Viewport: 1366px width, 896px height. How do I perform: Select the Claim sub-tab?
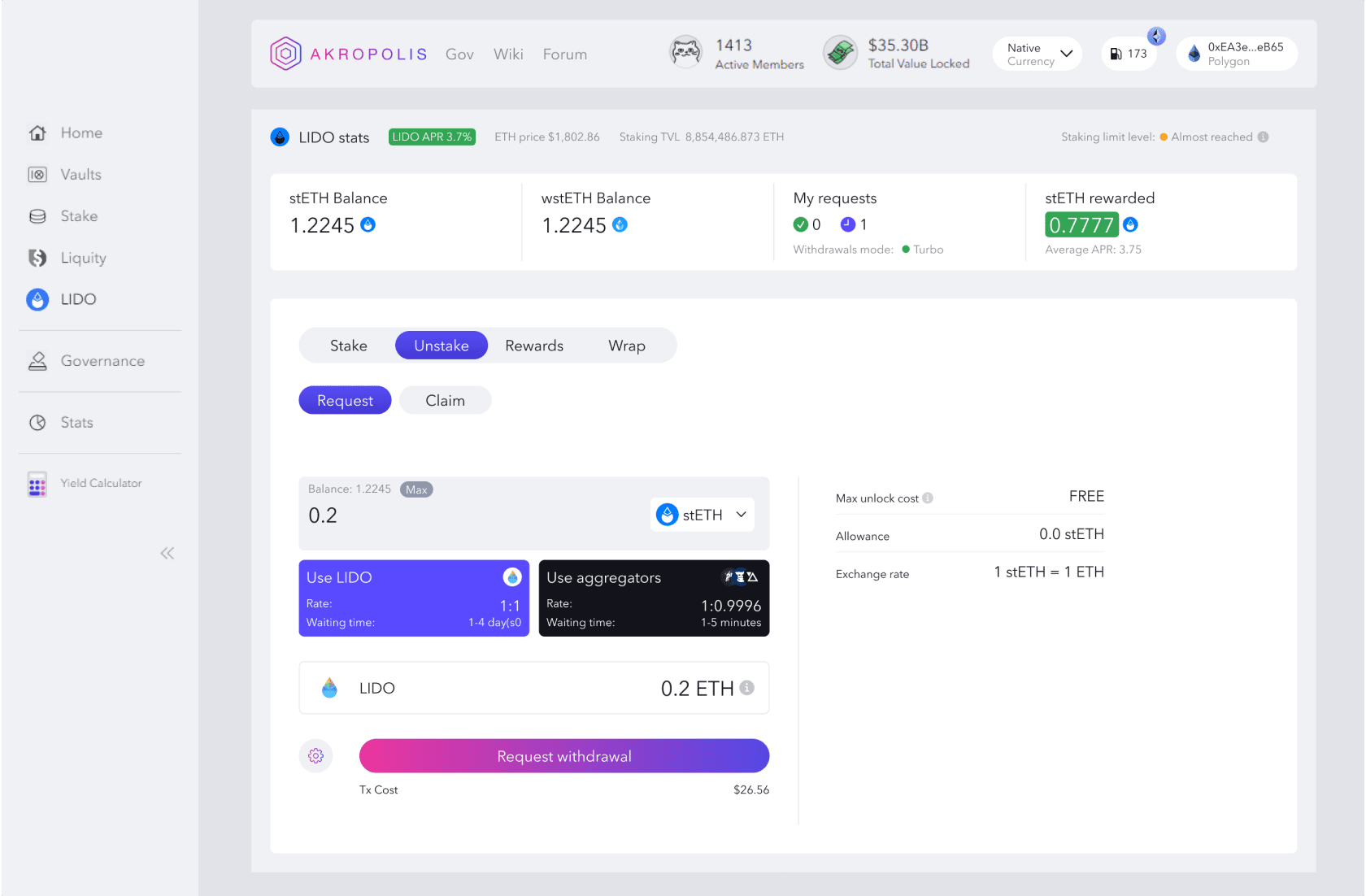[x=446, y=400]
